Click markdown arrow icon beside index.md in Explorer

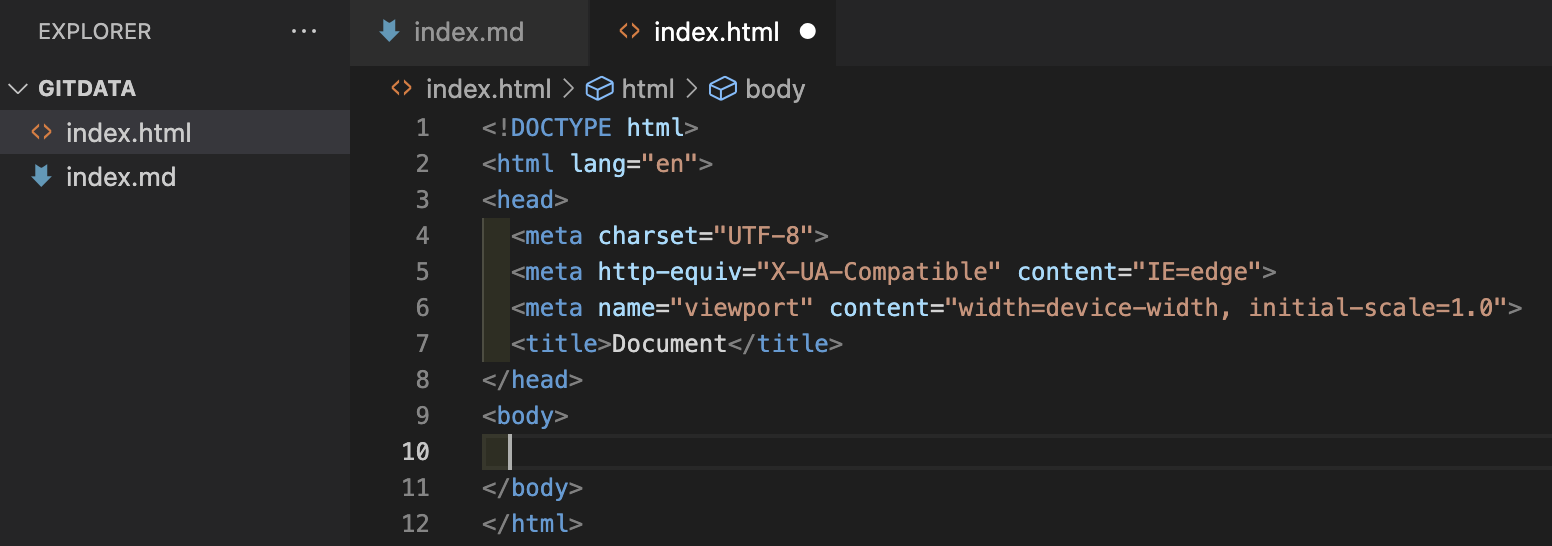point(41,176)
